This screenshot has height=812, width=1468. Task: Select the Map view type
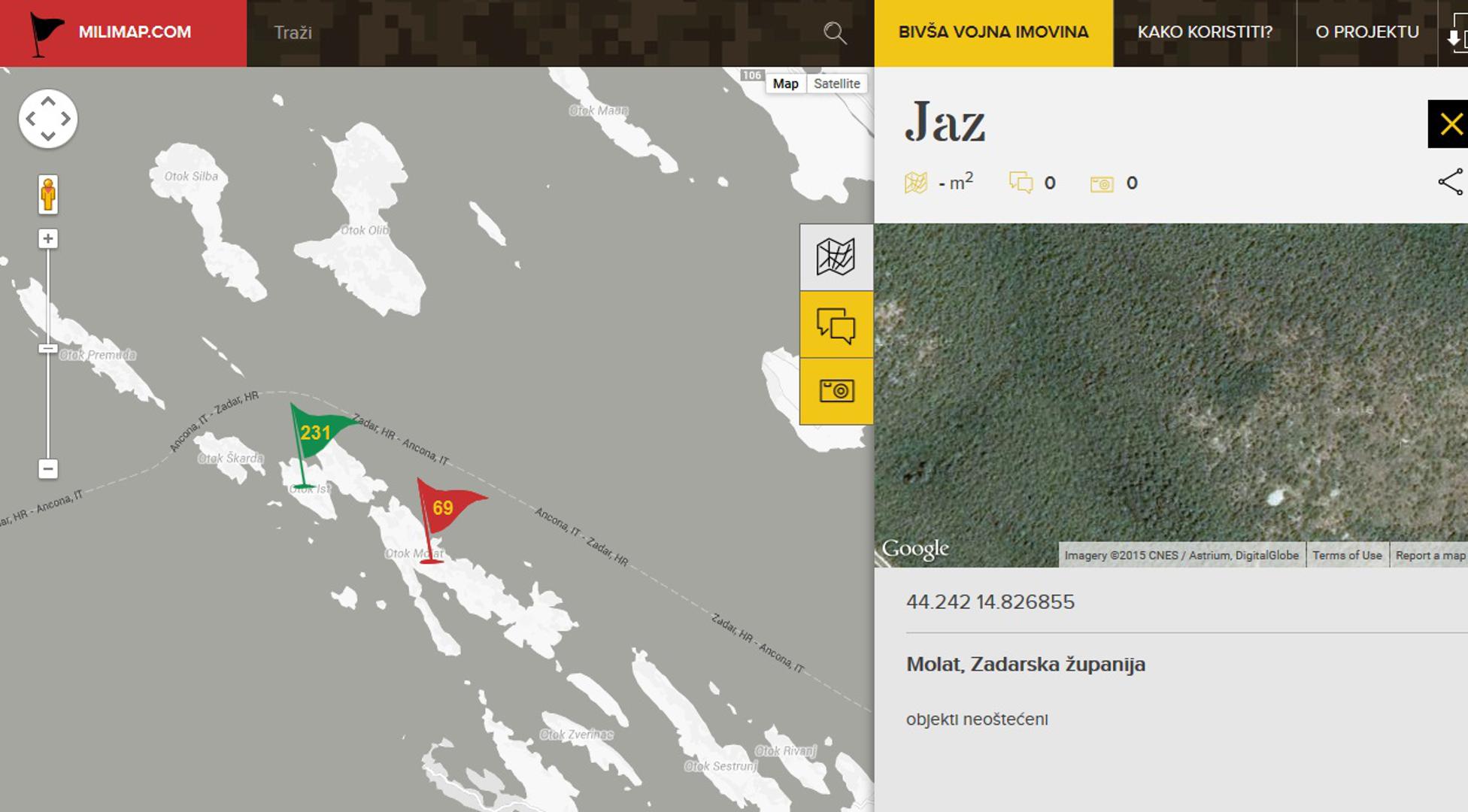coord(785,83)
